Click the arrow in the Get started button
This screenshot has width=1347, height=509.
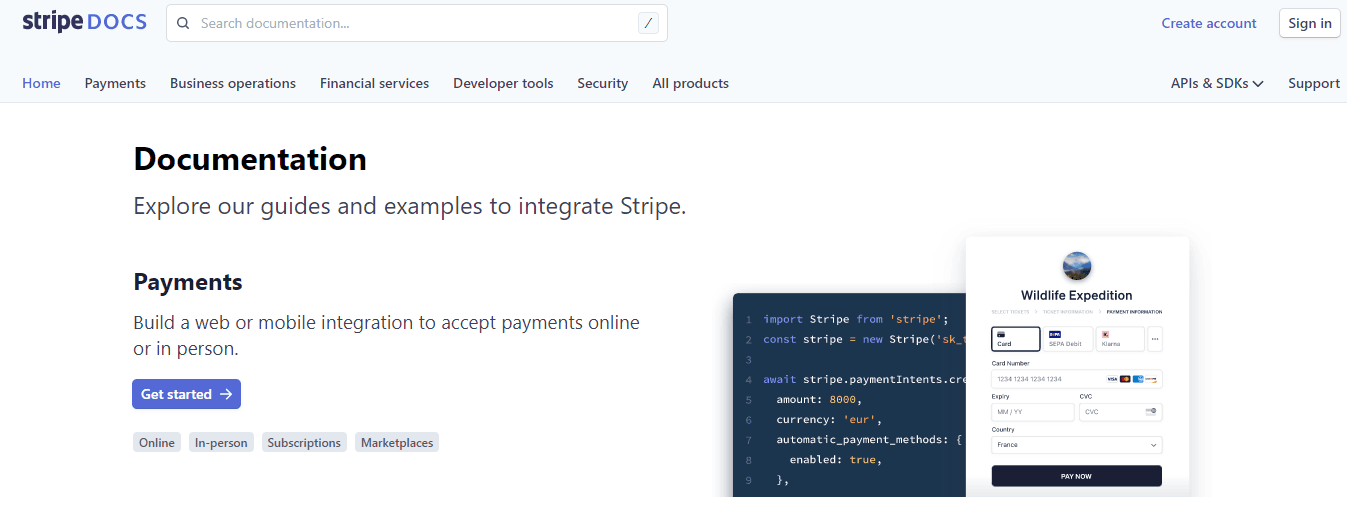[226, 394]
